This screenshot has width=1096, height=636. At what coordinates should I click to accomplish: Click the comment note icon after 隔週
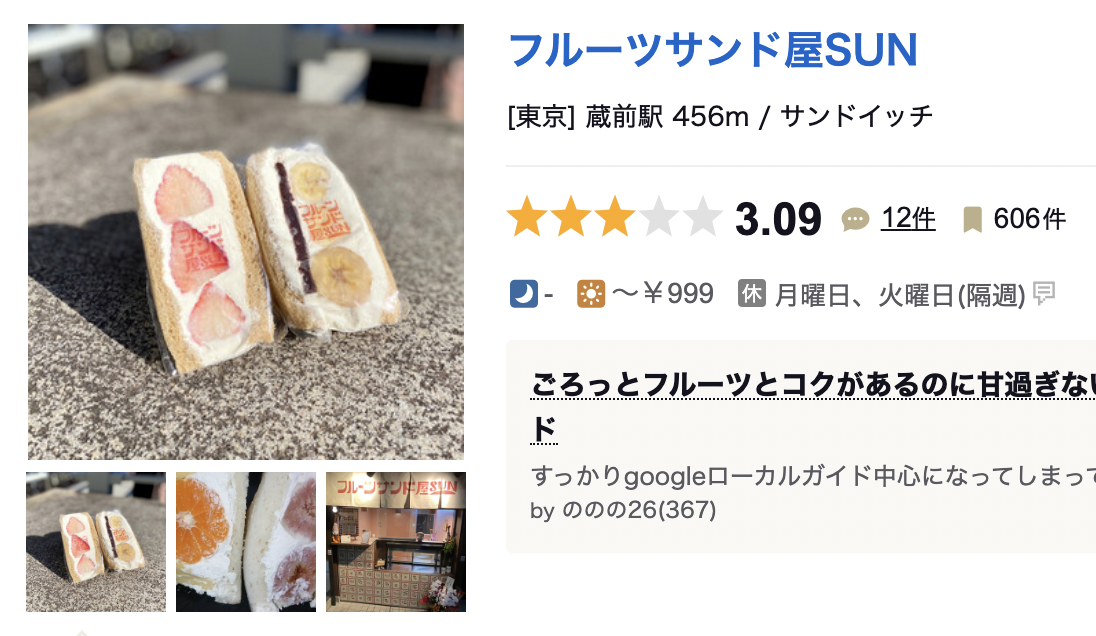(x=1044, y=293)
